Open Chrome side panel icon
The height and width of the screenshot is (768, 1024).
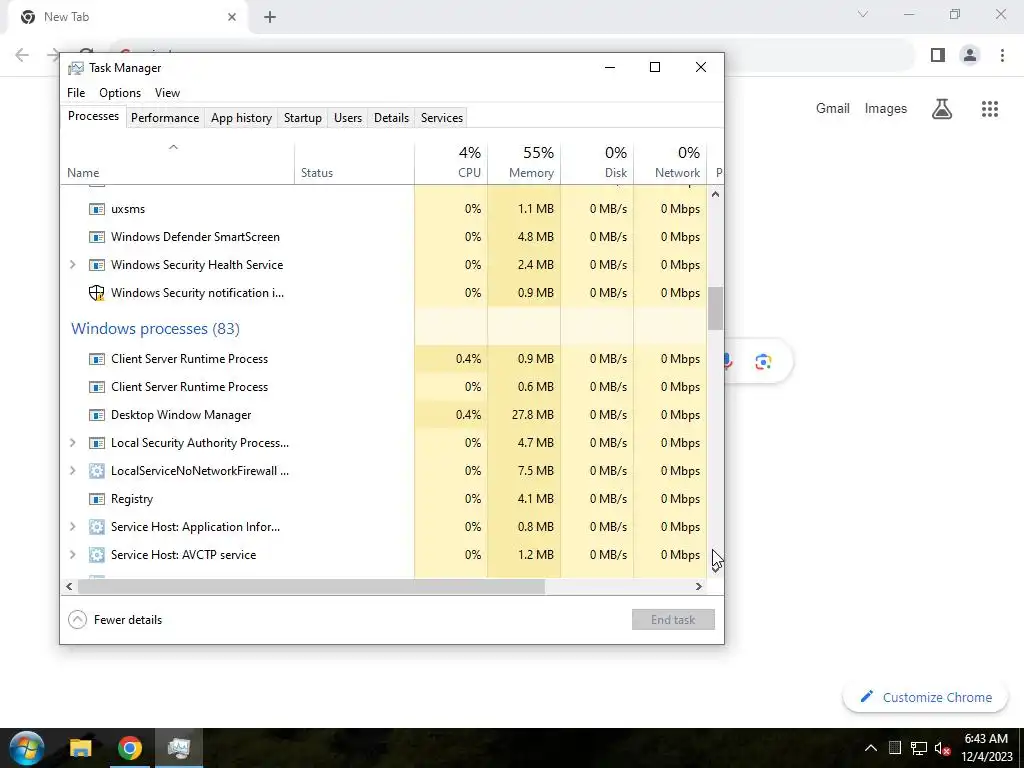[x=938, y=56]
